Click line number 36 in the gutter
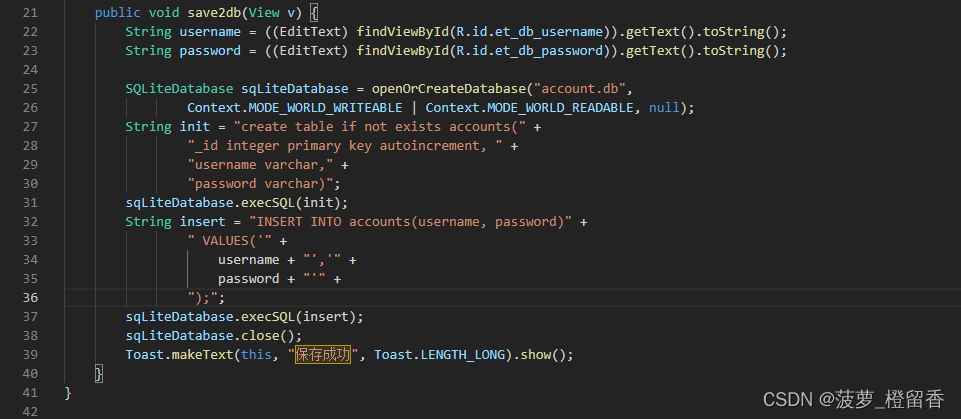This screenshot has height=419, width=961. point(28,298)
